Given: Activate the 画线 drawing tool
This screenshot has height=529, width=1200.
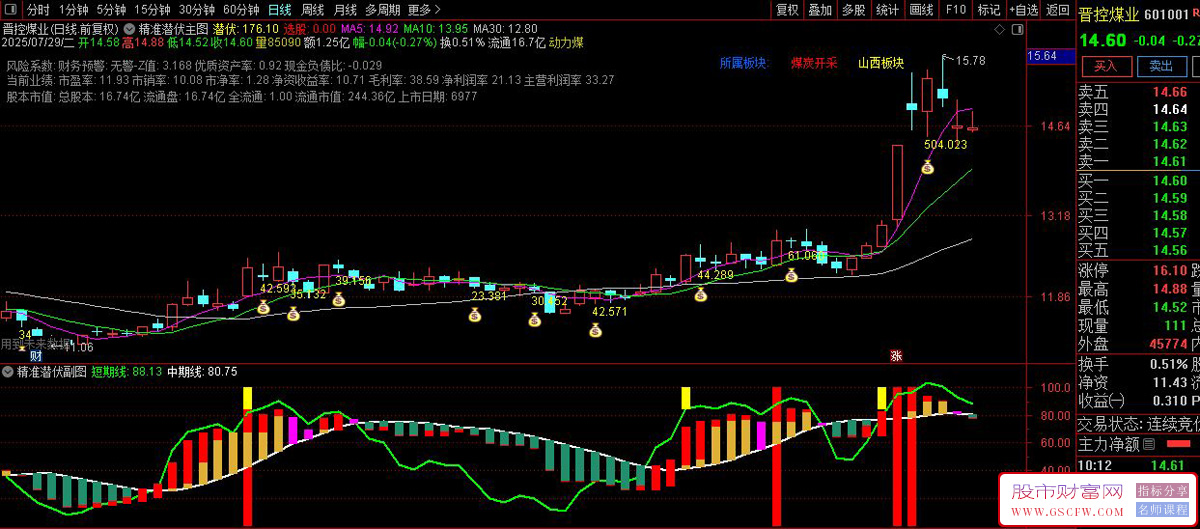Looking at the screenshot, I should click(x=921, y=10).
